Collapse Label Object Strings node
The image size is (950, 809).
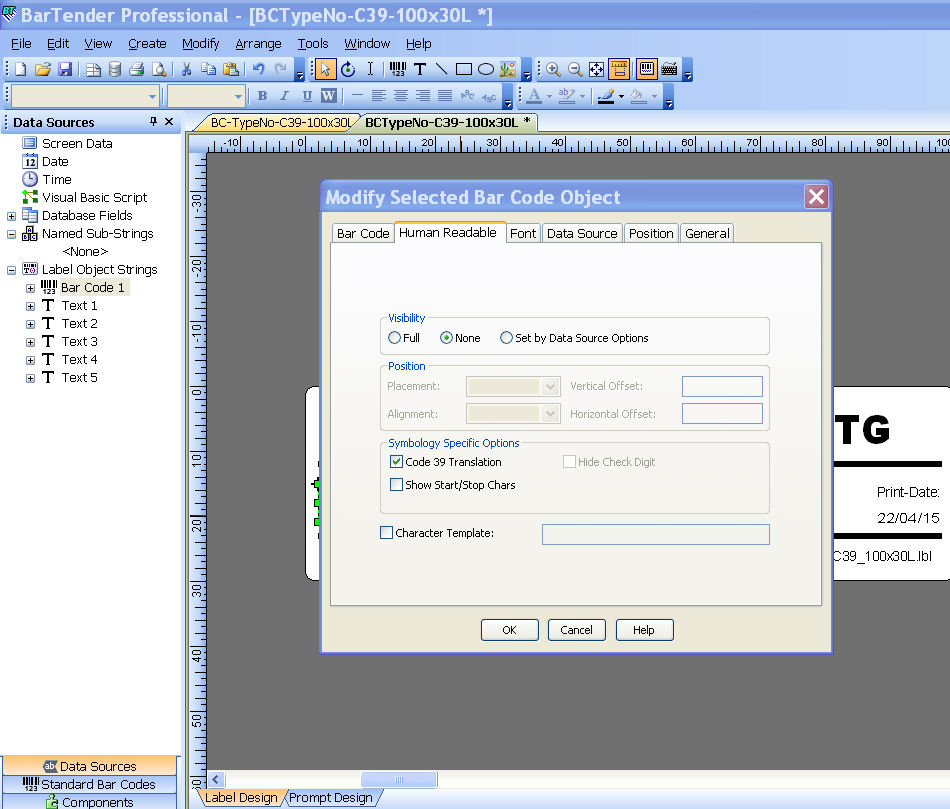[12, 270]
